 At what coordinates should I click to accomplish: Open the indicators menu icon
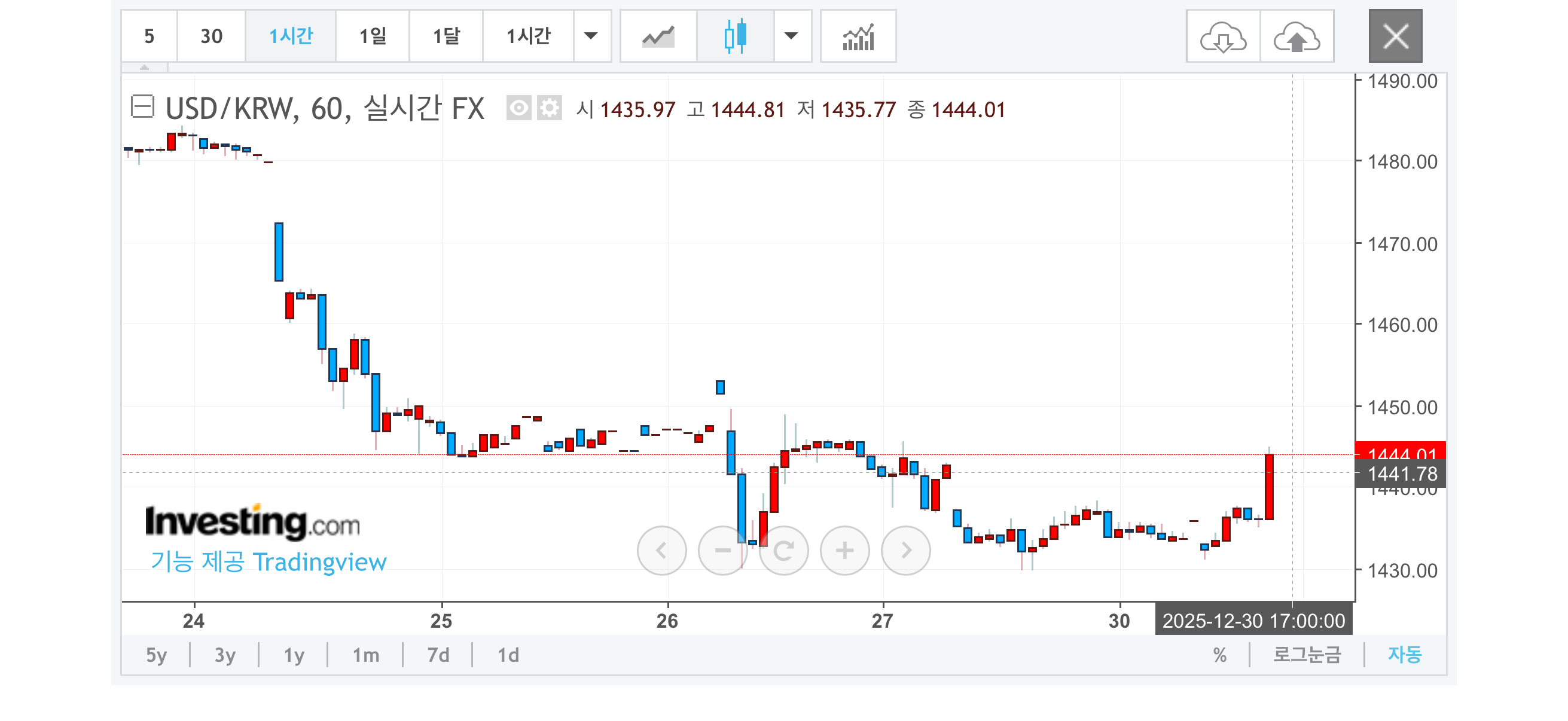(x=858, y=36)
